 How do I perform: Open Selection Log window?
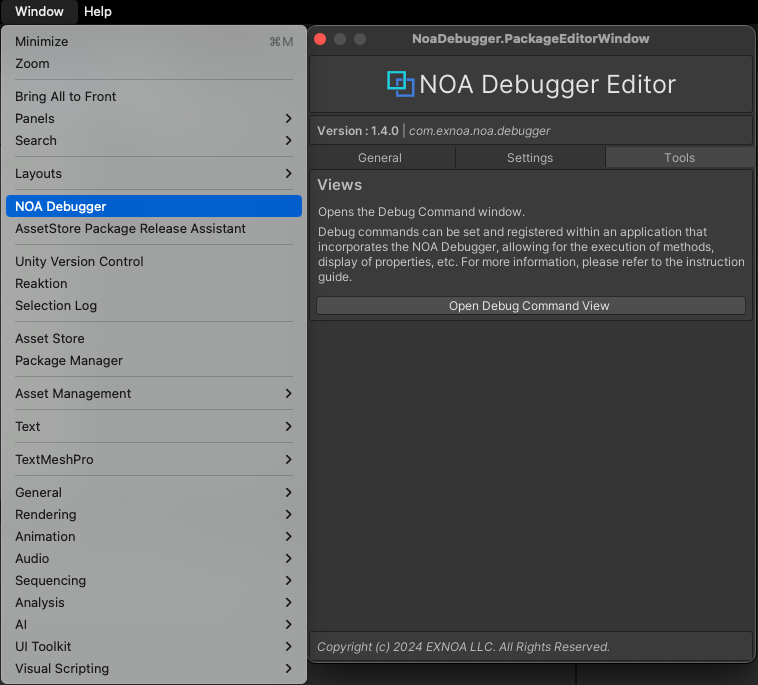point(154,306)
